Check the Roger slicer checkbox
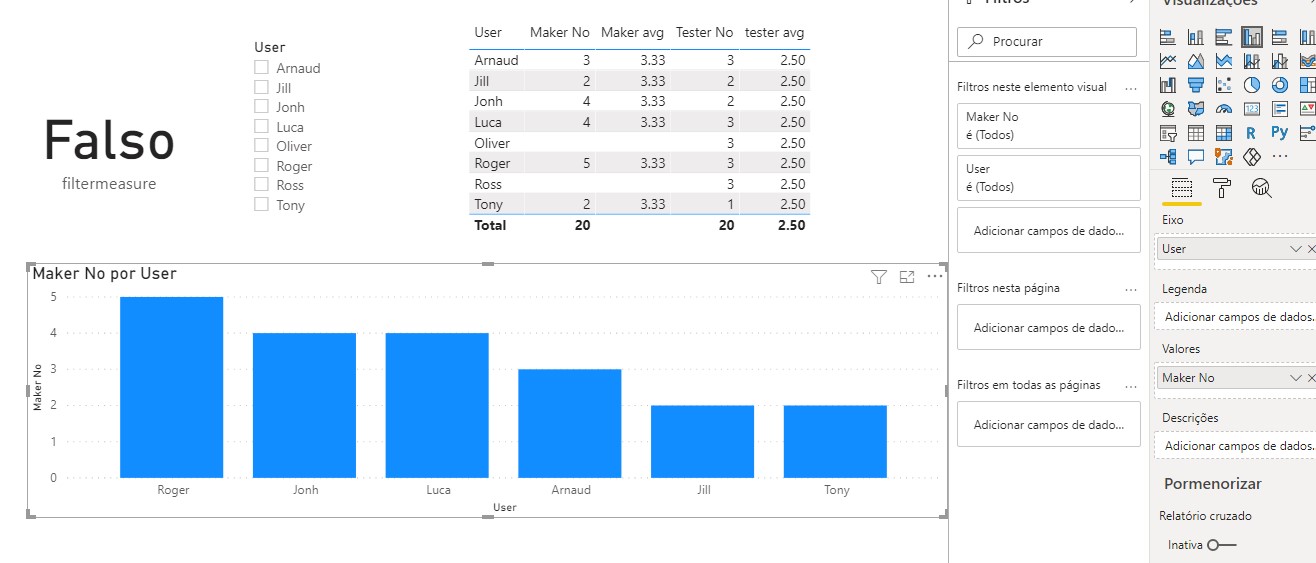Screen dimensions: 1316x563 [261, 165]
